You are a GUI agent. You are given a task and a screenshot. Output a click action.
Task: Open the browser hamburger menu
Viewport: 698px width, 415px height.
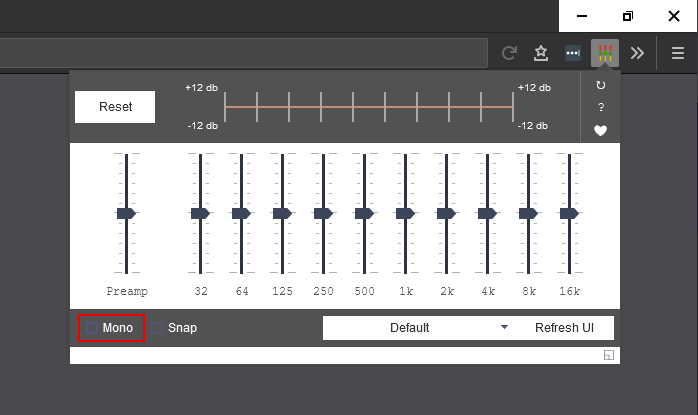[x=678, y=53]
